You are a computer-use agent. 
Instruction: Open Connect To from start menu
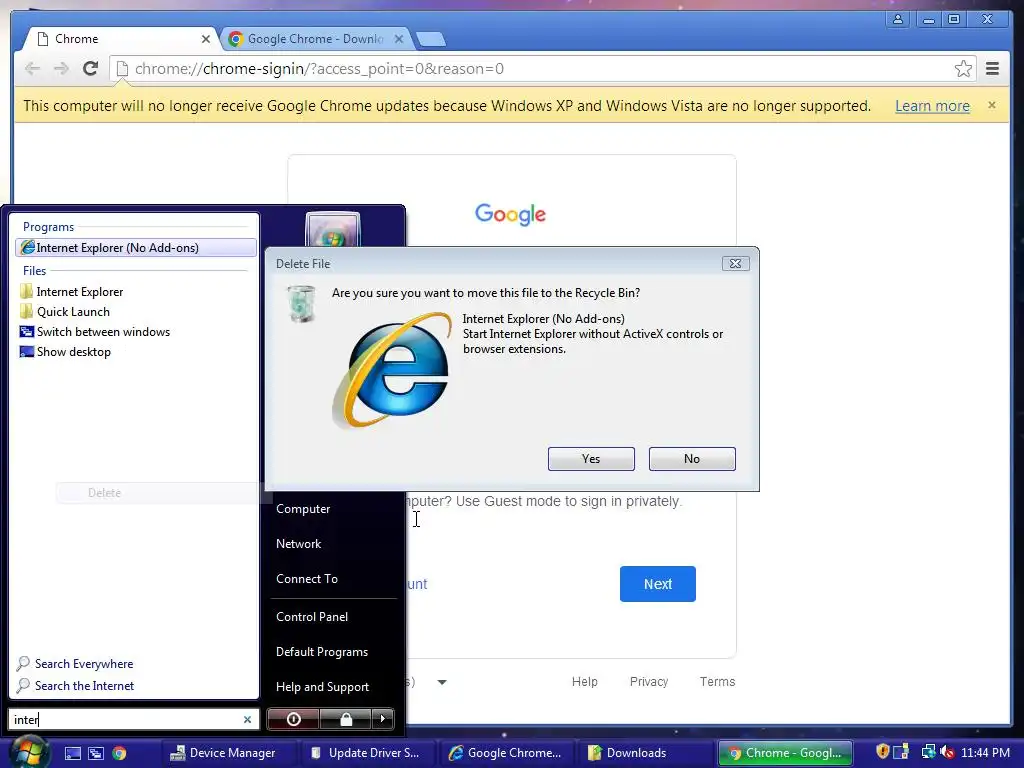(307, 579)
